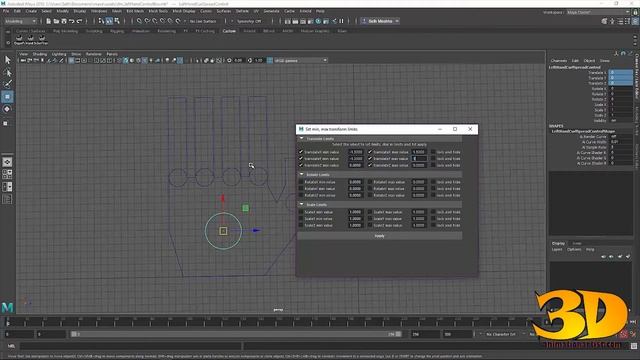The height and width of the screenshot is (360, 640).
Task: Click the shelf settings gear icon
Action: coord(8,42)
